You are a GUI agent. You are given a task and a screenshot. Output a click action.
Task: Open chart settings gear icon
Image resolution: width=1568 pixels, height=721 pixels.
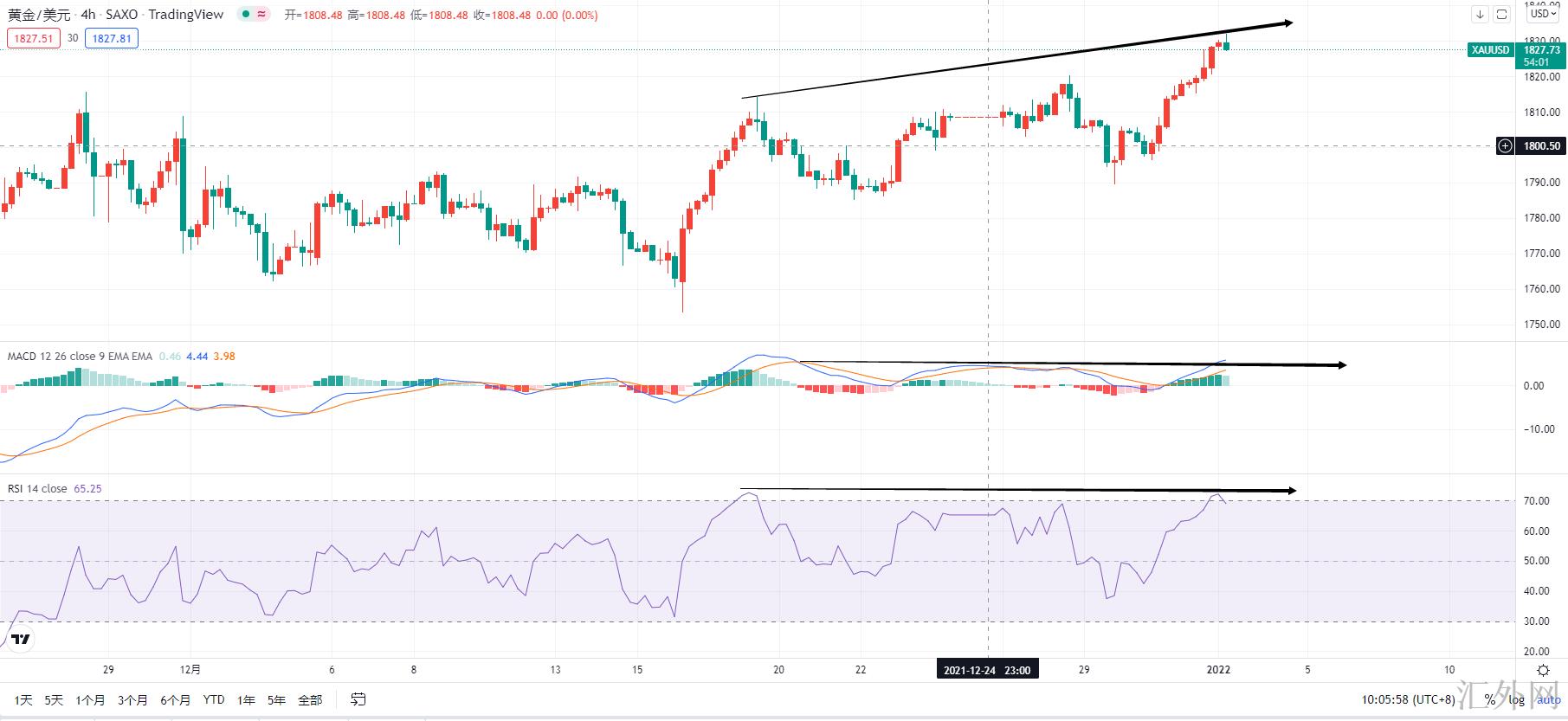pos(1543,670)
